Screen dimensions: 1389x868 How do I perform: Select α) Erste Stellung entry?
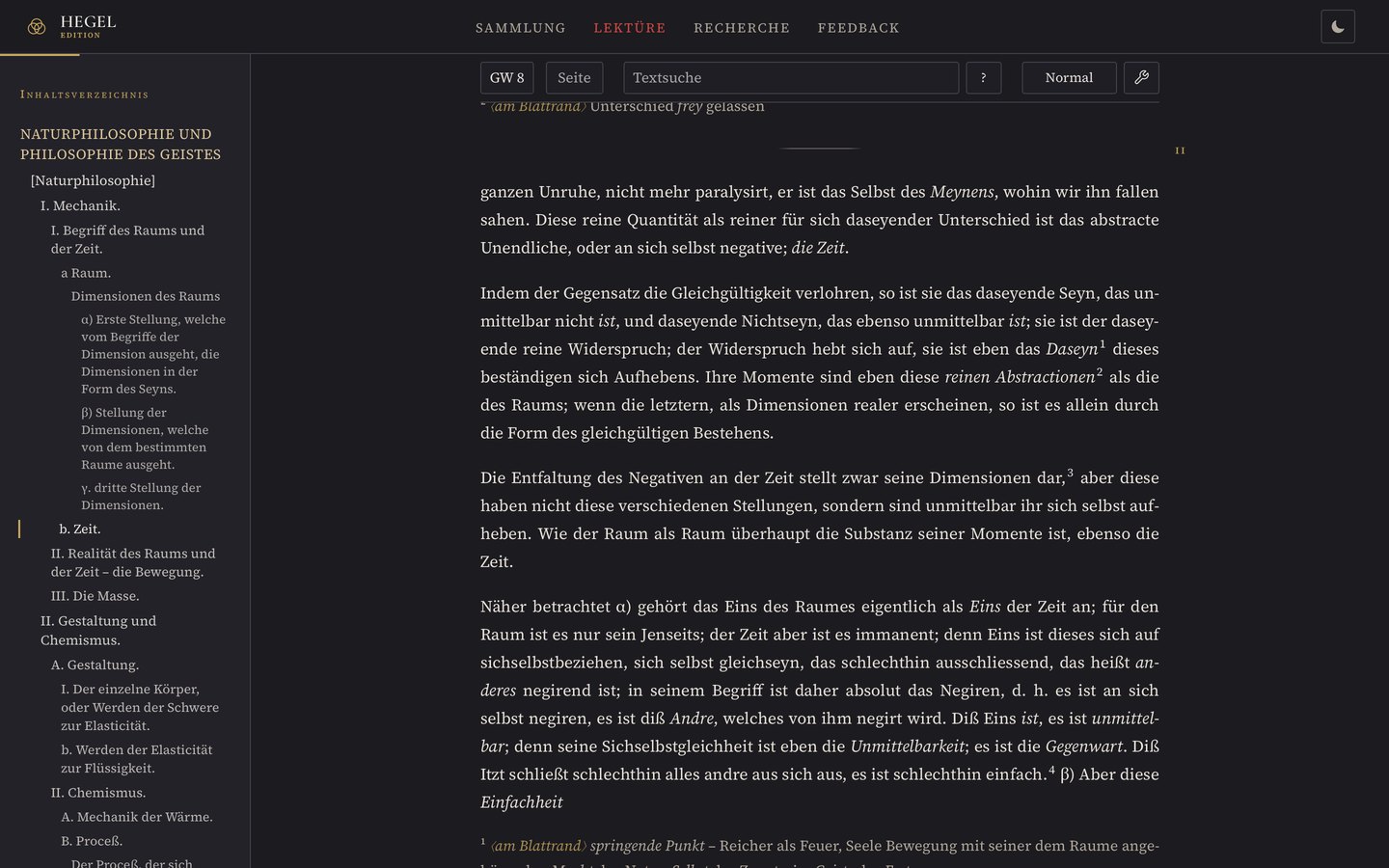[153, 354]
